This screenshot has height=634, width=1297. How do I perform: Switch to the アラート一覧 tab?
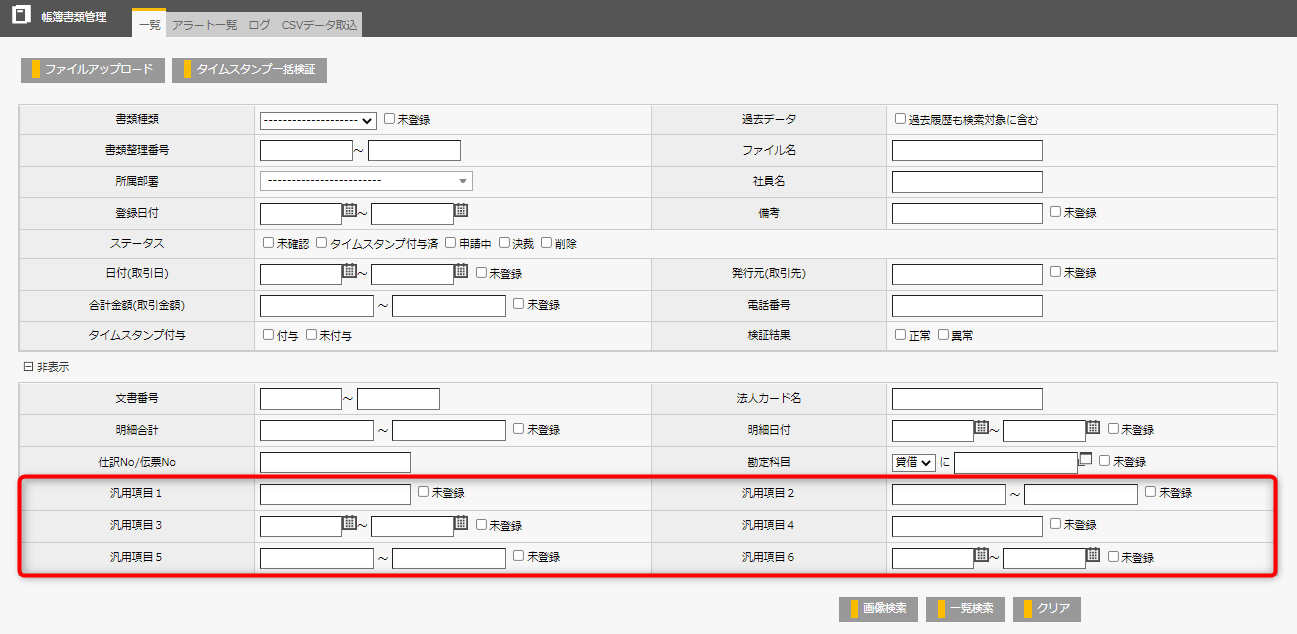pyautogui.click(x=204, y=24)
